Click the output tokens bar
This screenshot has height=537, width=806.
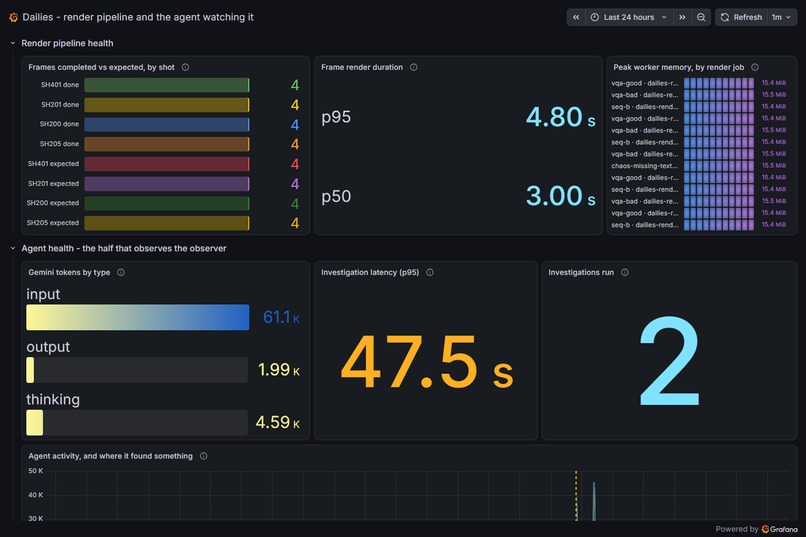point(137,370)
